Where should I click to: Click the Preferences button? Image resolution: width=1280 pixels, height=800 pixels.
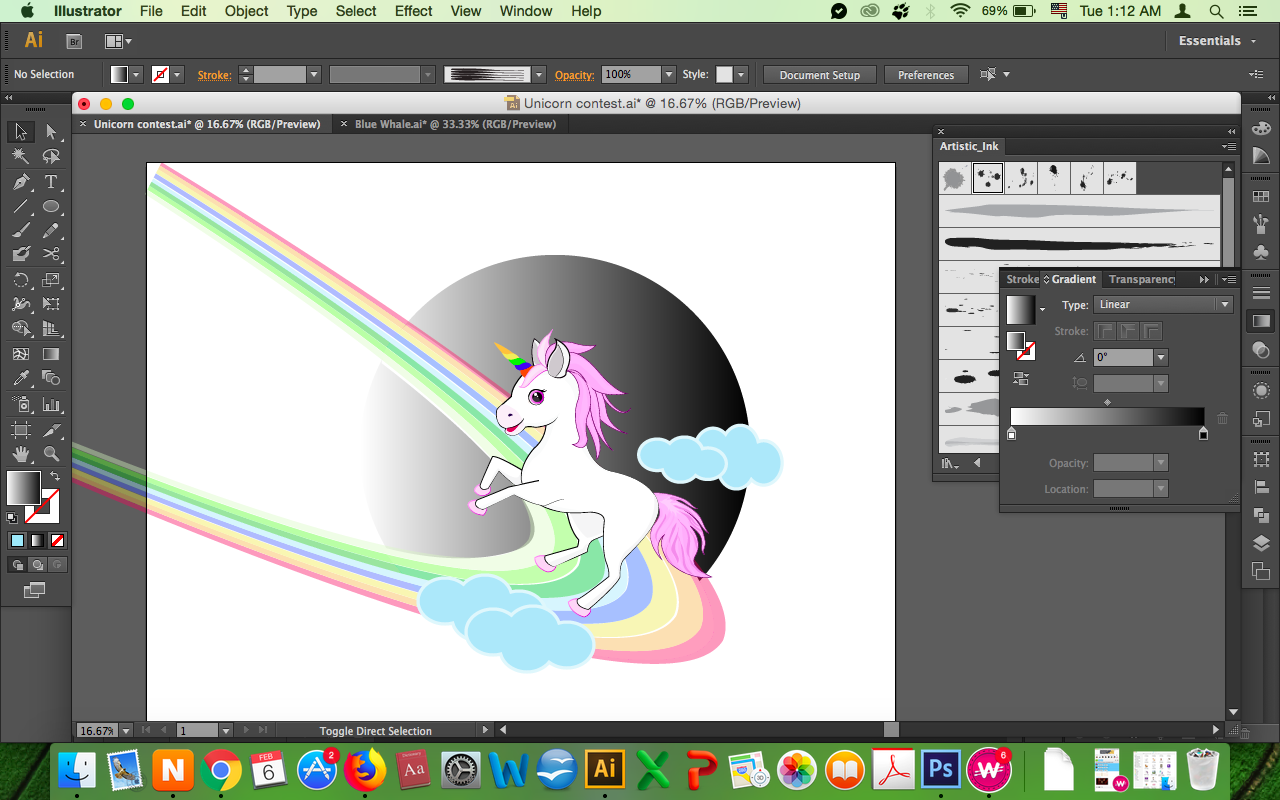click(926, 75)
